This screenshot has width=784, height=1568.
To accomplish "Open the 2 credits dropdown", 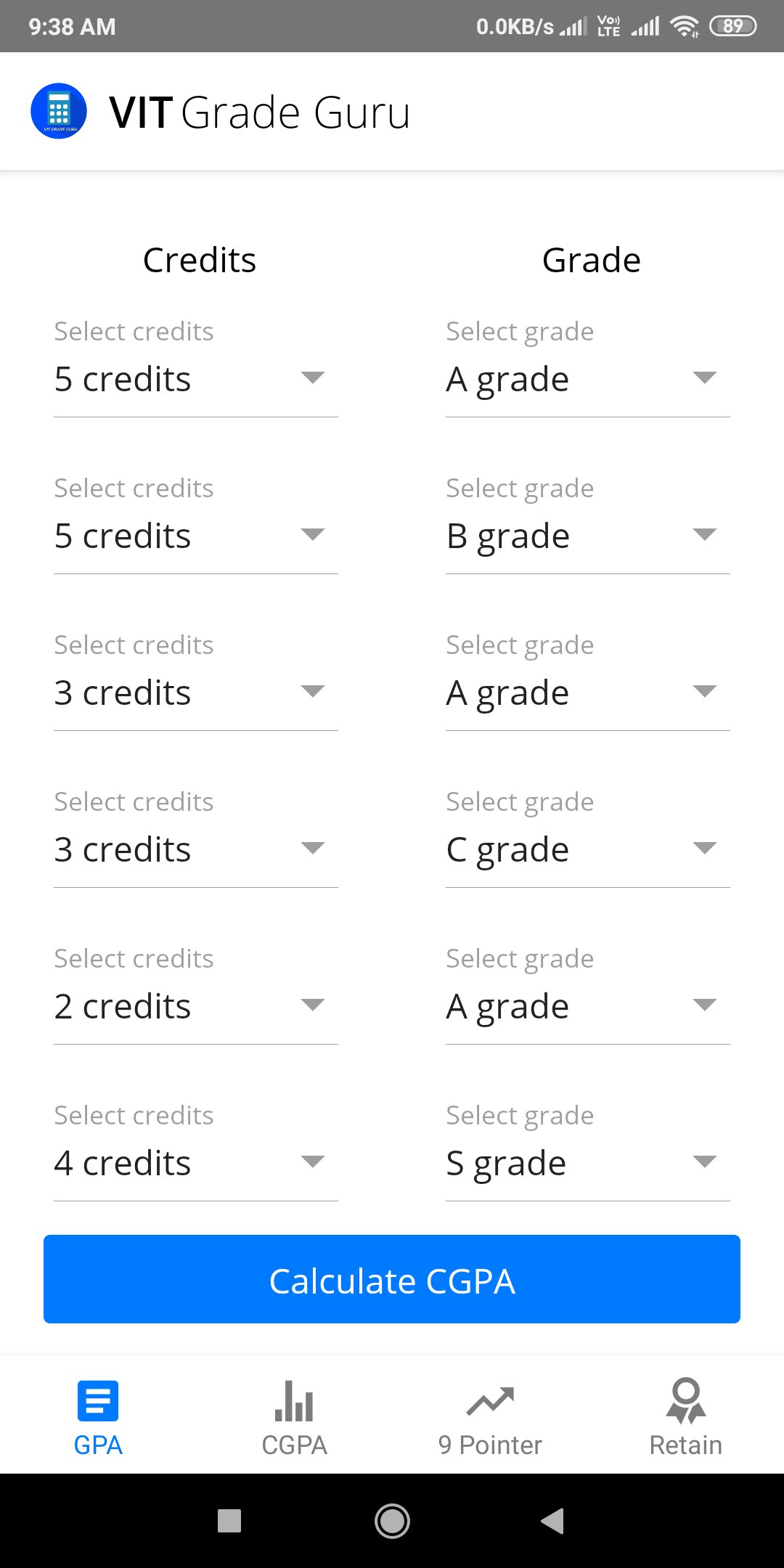I will (x=195, y=1006).
